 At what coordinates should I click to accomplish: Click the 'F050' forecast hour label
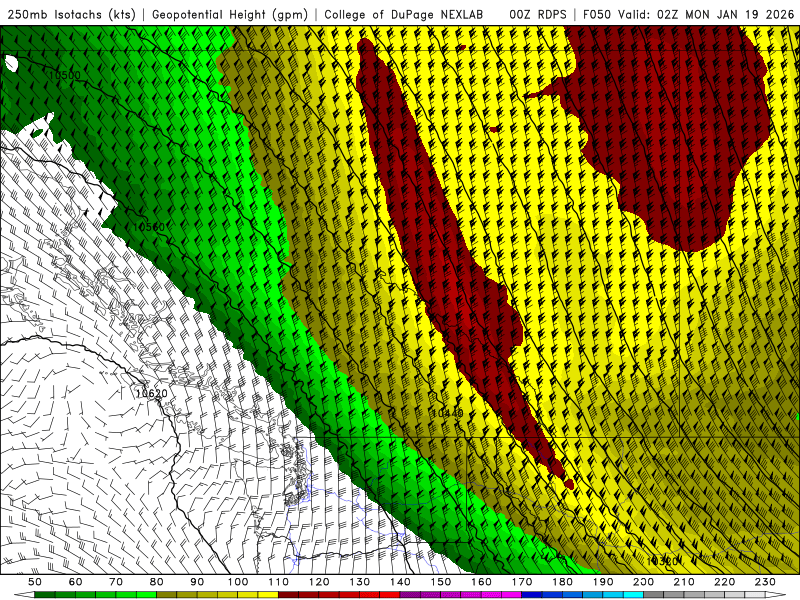[x=597, y=15]
